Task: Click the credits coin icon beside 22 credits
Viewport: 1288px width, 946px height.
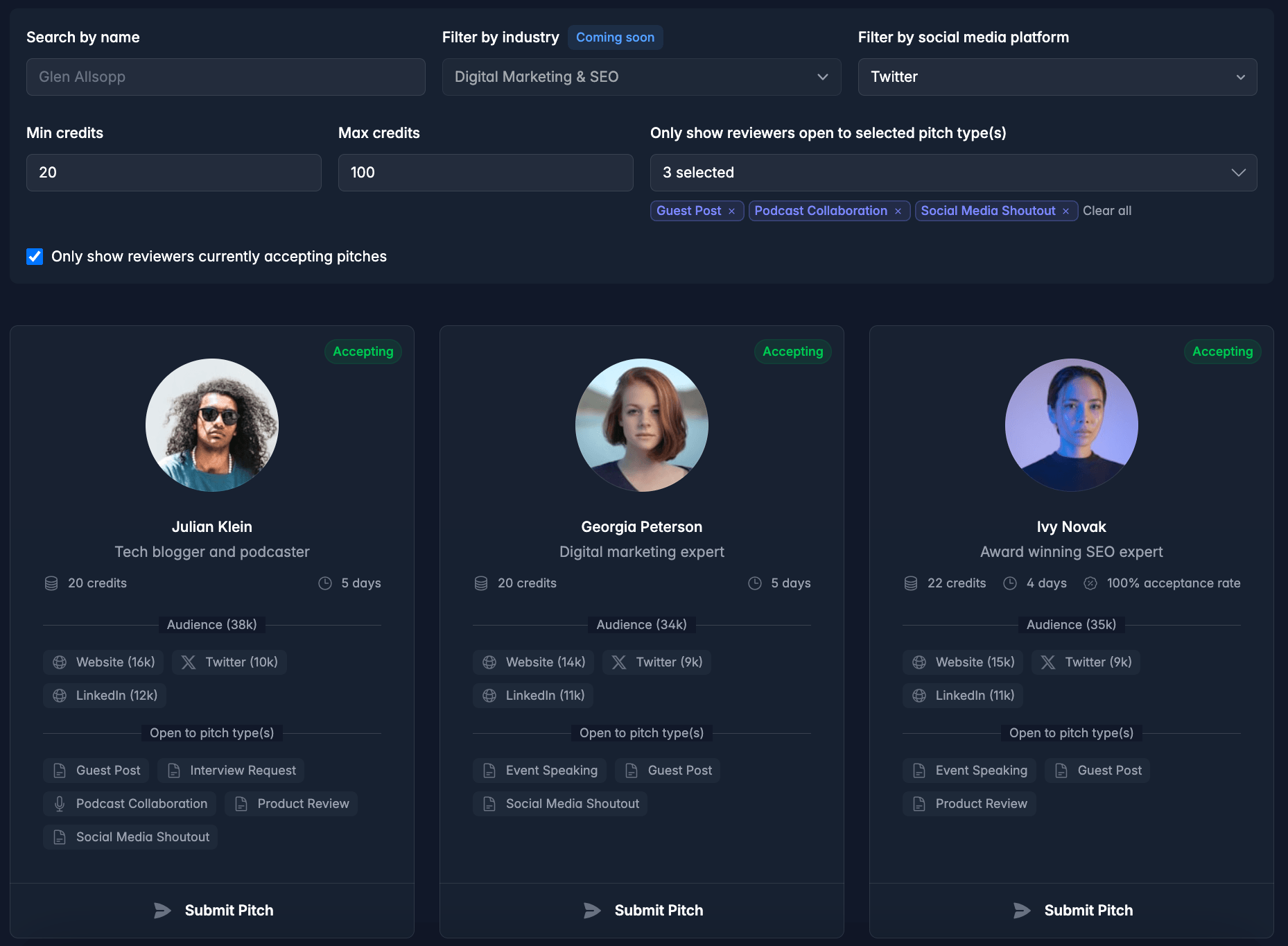Action: point(911,583)
